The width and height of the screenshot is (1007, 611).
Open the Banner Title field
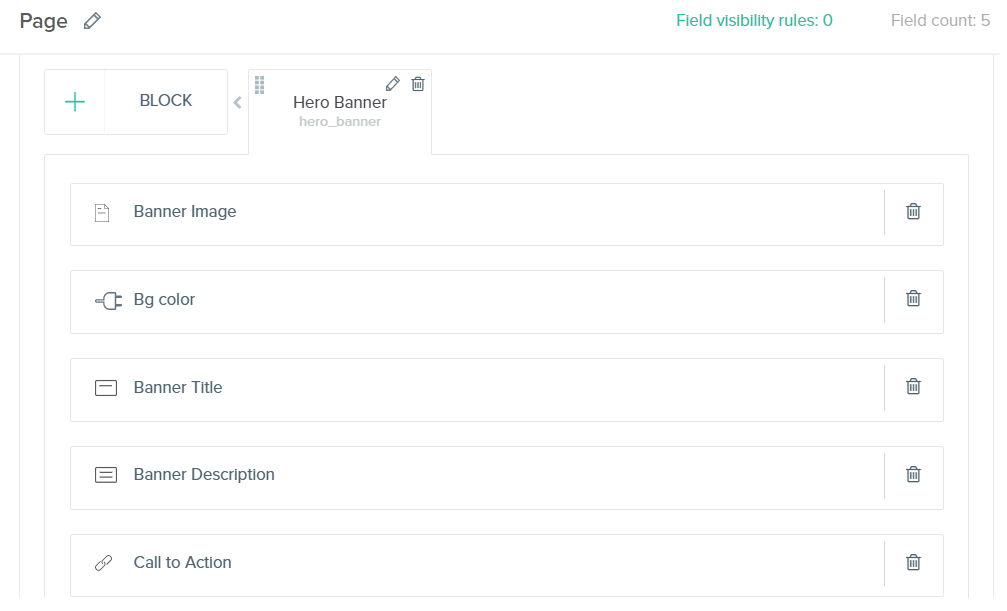(x=477, y=390)
